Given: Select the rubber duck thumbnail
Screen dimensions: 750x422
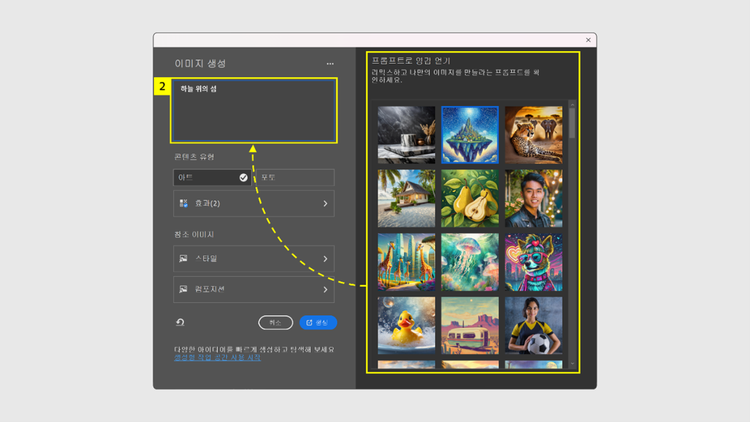Looking at the screenshot, I should [407, 326].
